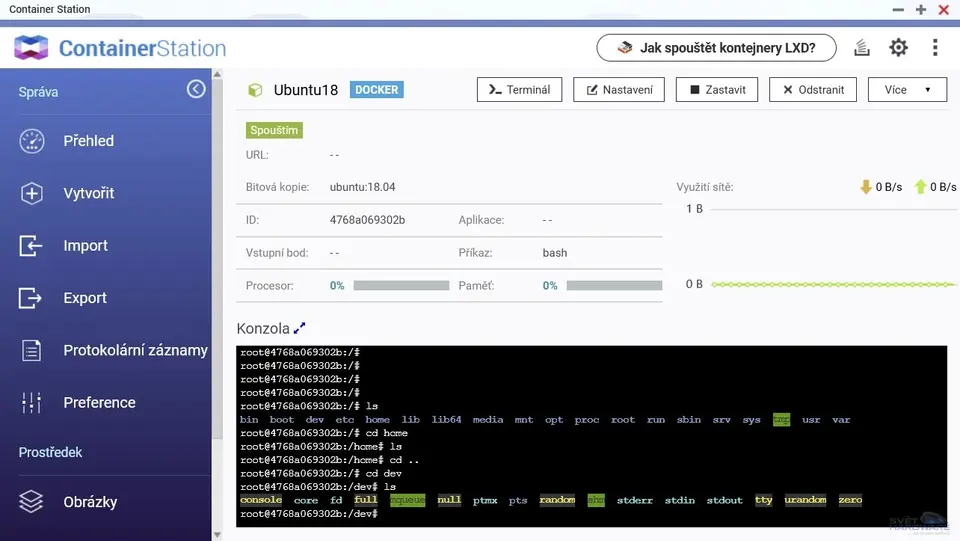The width and height of the screenshot is (960, 541).
Task: Collapse the sidebar with arrow button
Action: pyautogui.click(x=196, y=90)
